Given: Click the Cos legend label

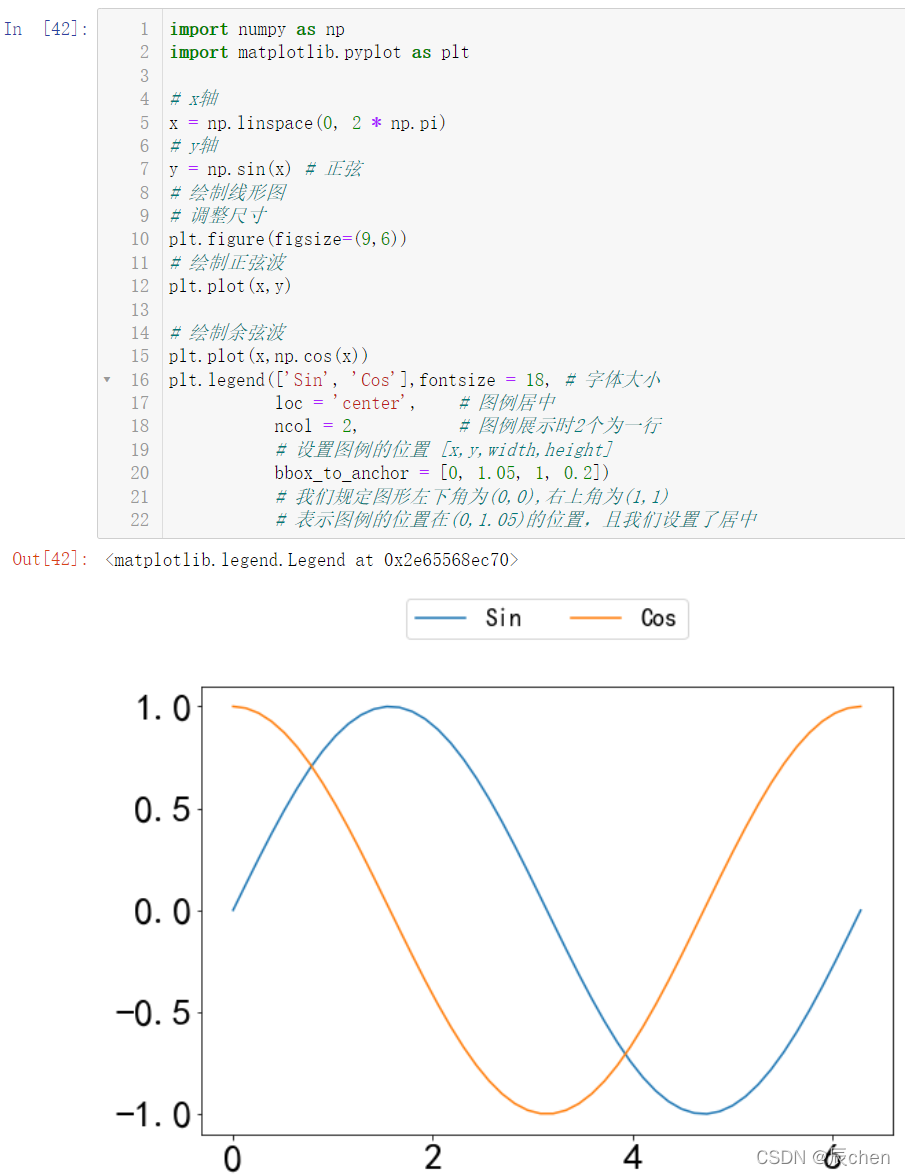Looking at the screenshot, I should tap(658, 618).
